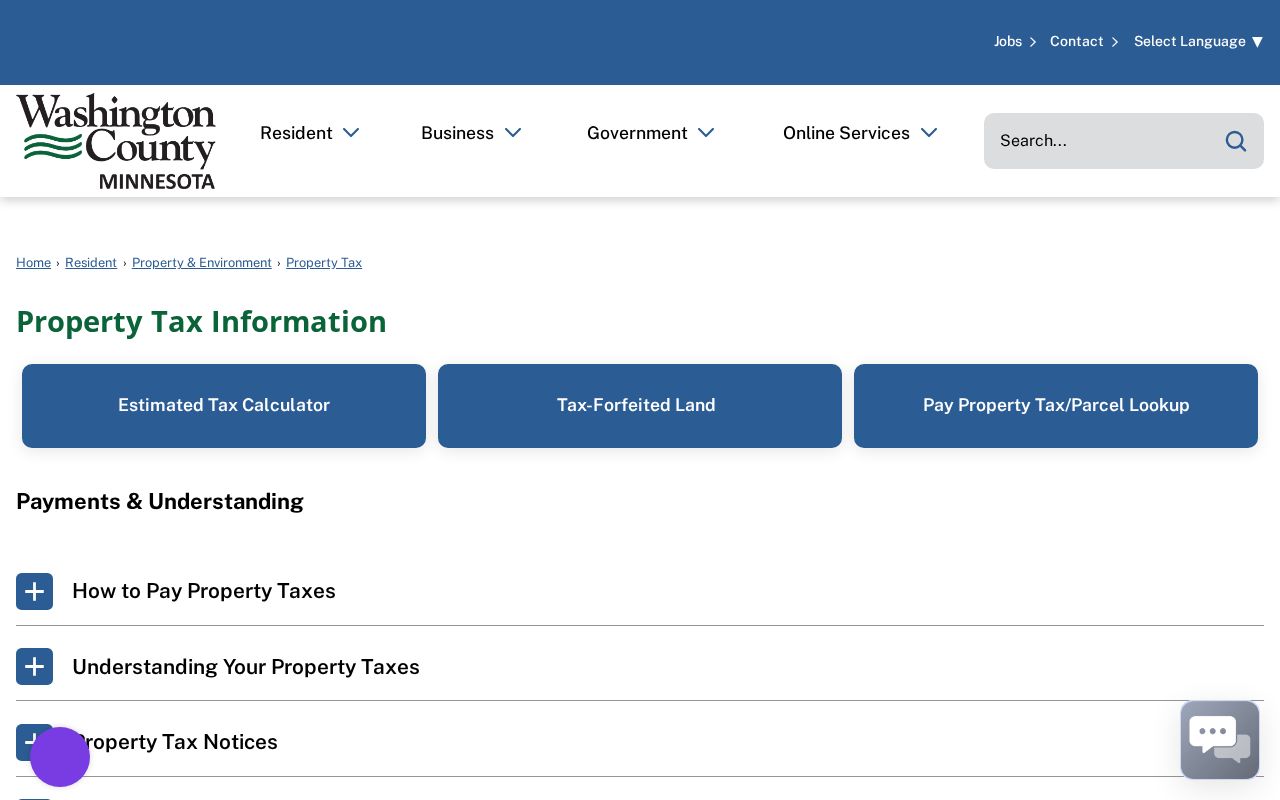Image resolution: width=1280 pixels, height=800 pixels.
Task: Expand Understanding Your Property Taxes plus icon
Action: pos(34,667)
